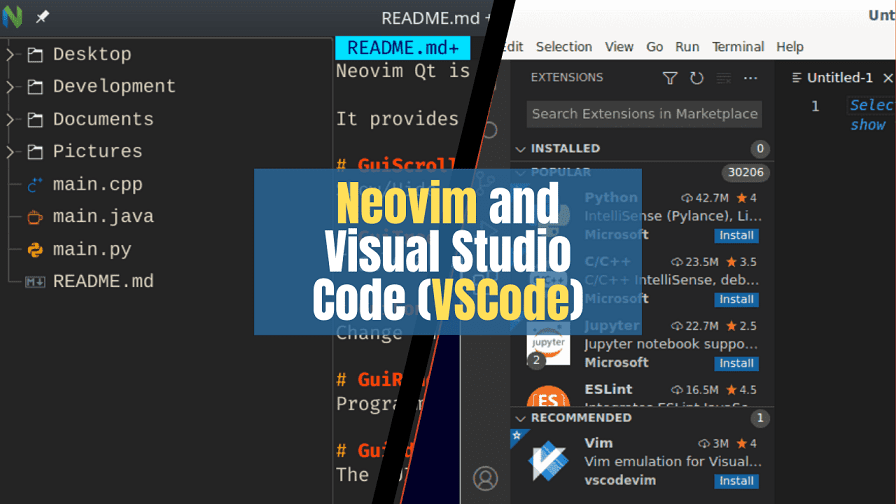896x504 pixels.
Task: Expand the Pictures folder chevron
Action: 10,152
